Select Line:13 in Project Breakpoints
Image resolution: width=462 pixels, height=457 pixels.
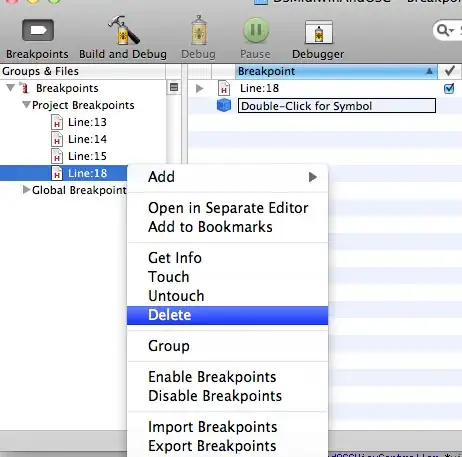(x=87, y=122)
